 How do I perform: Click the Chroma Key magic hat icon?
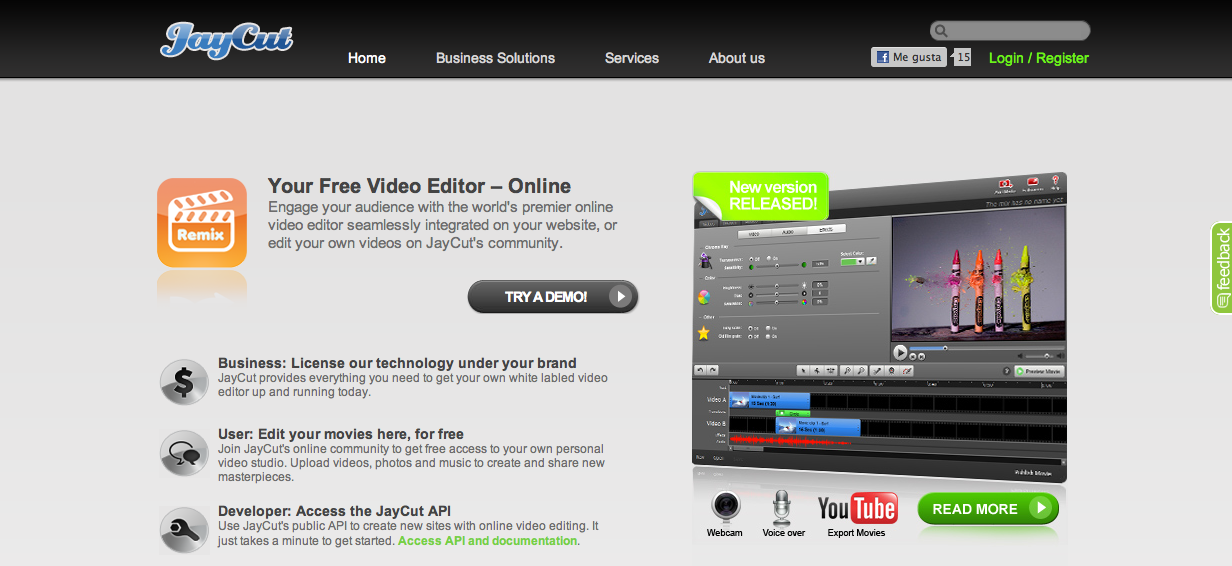click(705, 261)
